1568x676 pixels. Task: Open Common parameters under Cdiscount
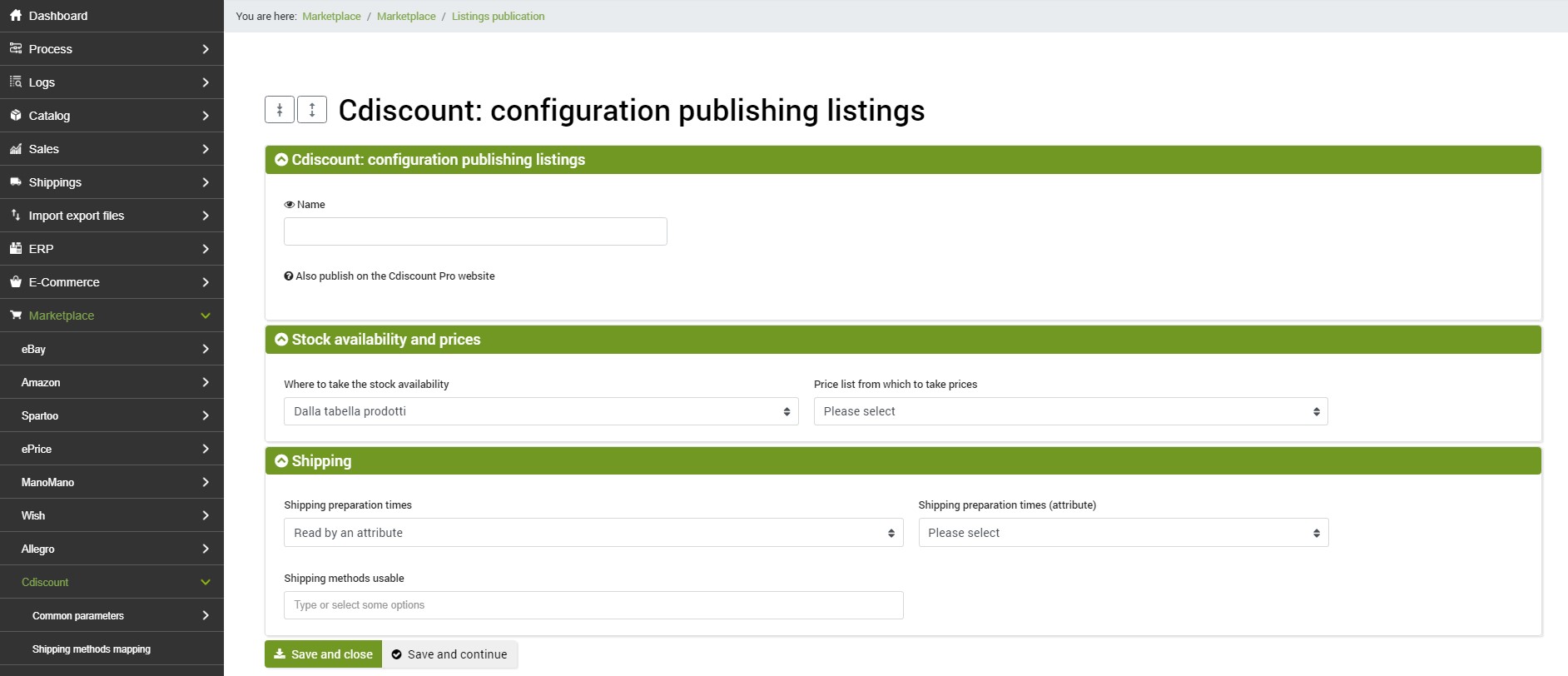(112, 615)
